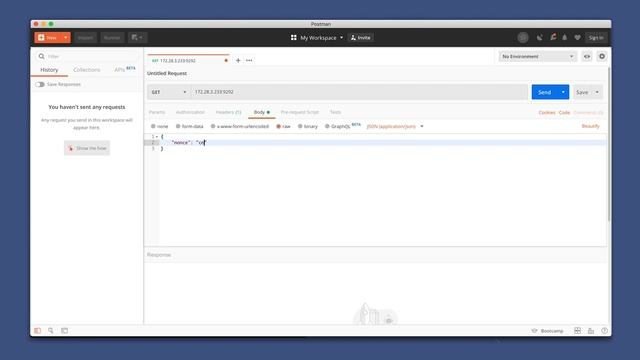Open the My Workspace switcher

[x=317, y=38]
